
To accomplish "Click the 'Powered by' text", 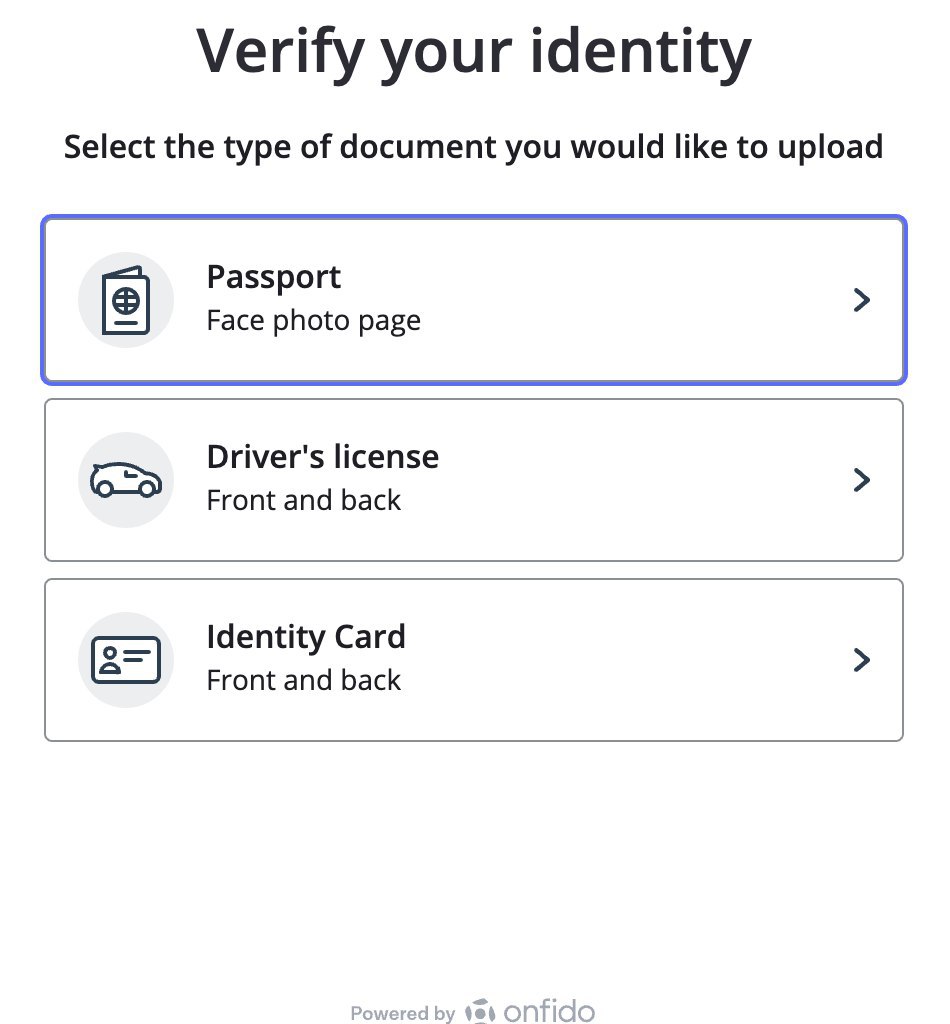I will click(x=402, y=1013).
